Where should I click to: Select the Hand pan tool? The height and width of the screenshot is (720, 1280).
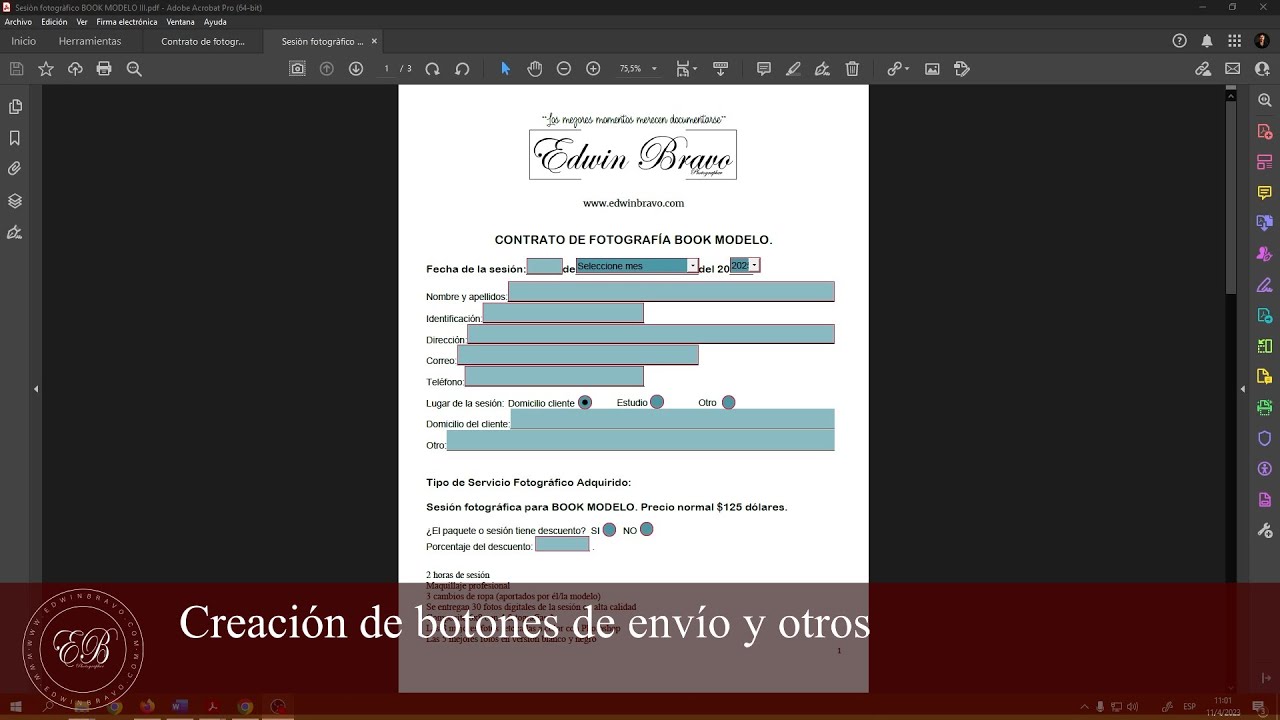[535, 69]
